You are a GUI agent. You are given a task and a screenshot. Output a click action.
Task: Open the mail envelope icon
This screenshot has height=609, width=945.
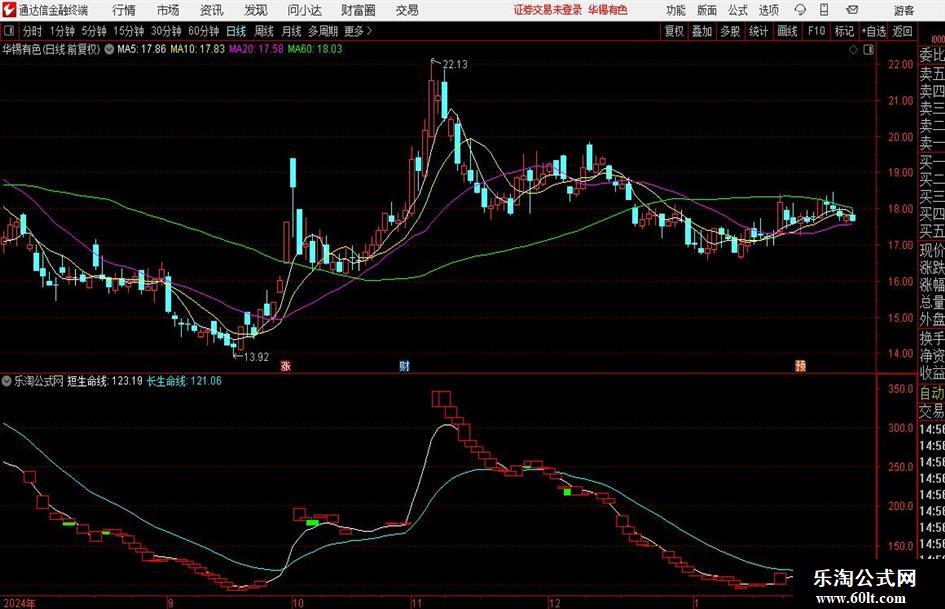pyautogui.click(x=852, y=10)
